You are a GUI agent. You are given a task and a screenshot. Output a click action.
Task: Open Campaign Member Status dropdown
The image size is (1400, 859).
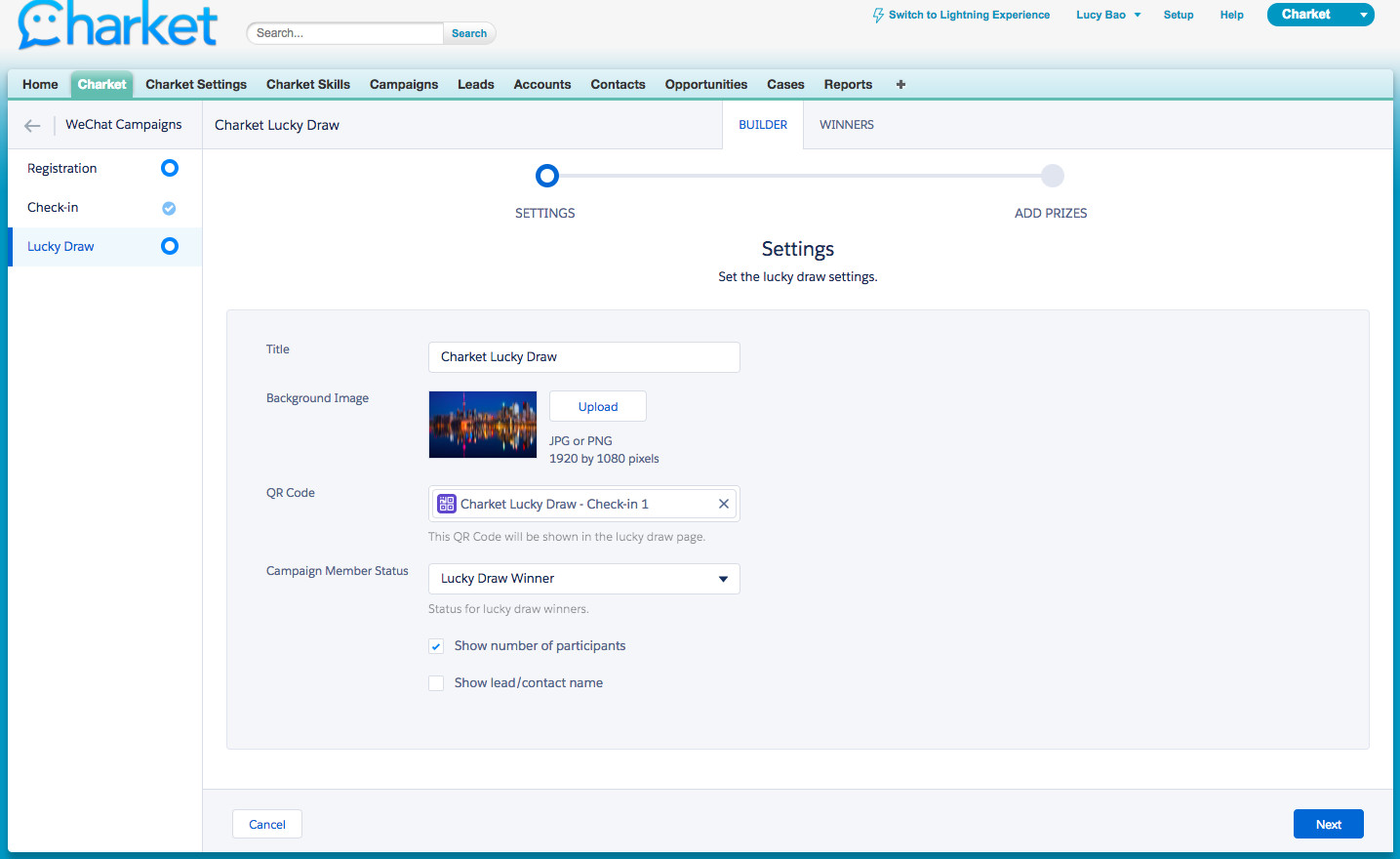click(583, 579)
